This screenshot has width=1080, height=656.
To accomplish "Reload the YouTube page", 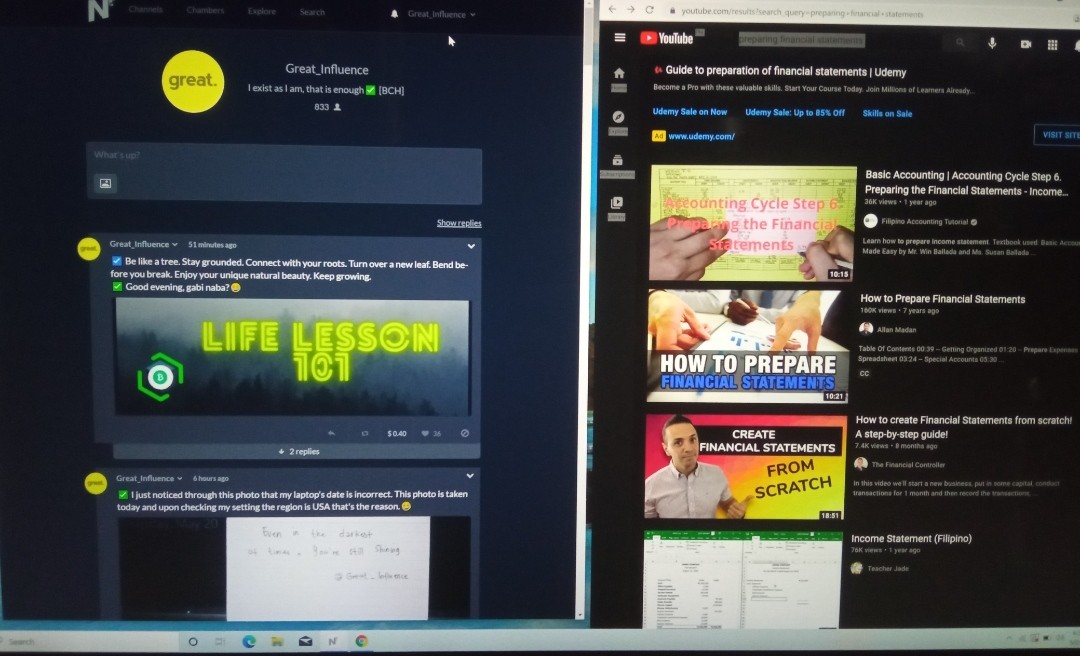I will click(649, 10).
